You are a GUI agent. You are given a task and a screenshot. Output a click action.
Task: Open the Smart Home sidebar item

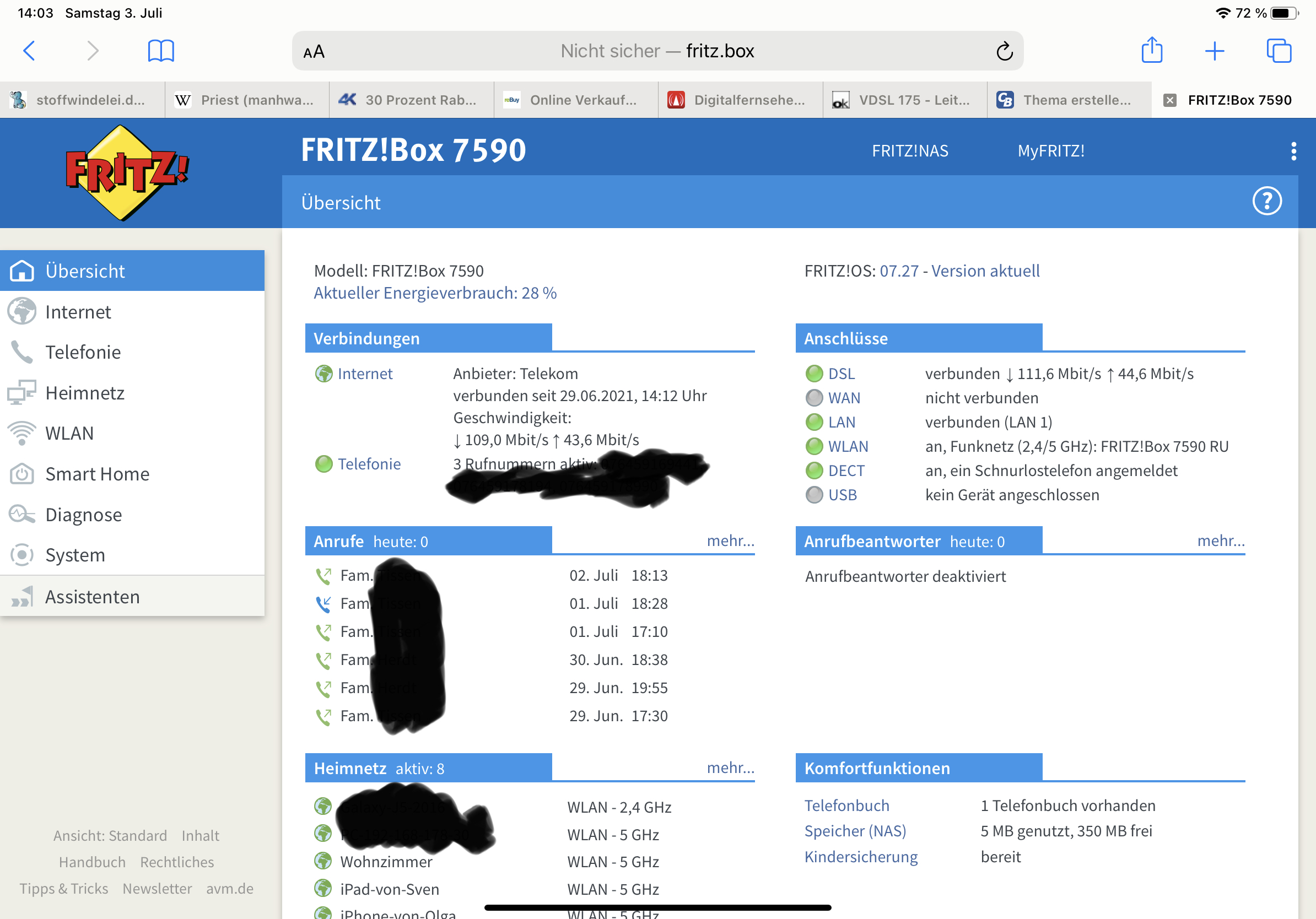click(97, 474)
